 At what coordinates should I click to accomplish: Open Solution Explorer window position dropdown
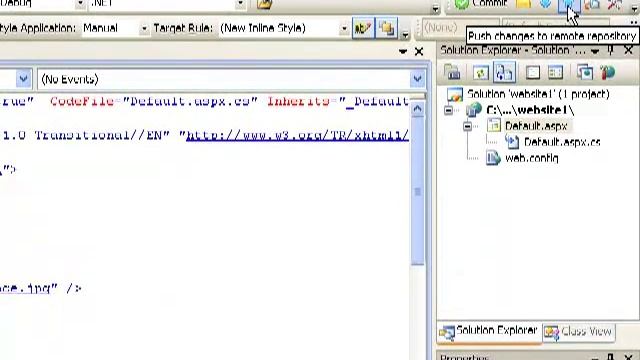[595, 51]
